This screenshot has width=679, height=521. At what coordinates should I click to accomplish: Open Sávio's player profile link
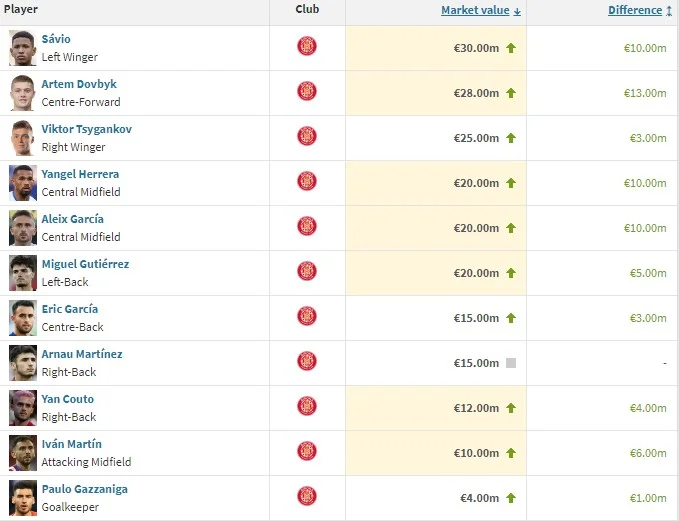tap(56, 39)
